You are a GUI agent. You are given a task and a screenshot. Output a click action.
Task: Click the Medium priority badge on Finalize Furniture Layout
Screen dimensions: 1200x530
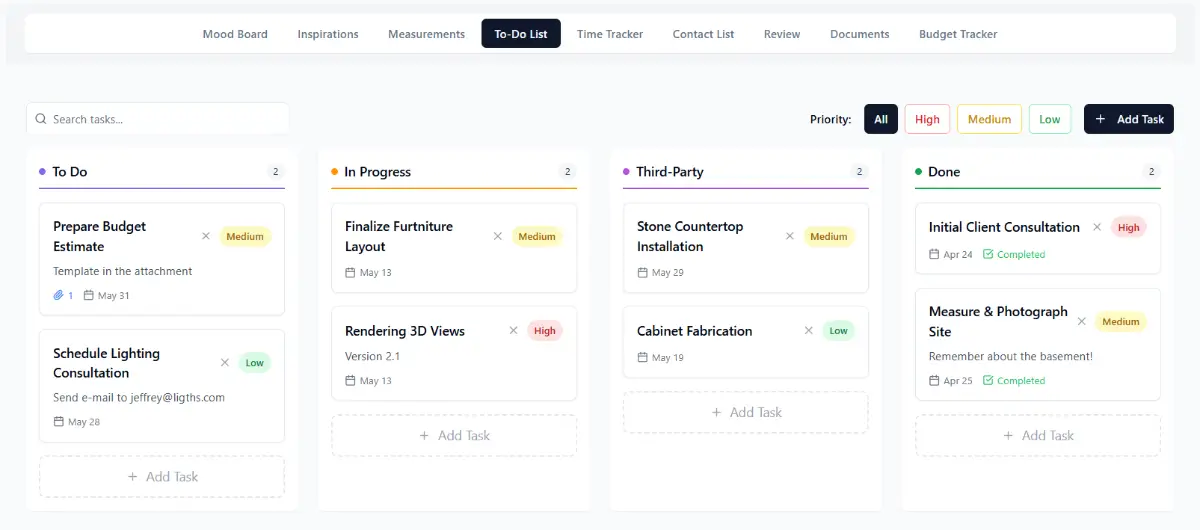537,237
